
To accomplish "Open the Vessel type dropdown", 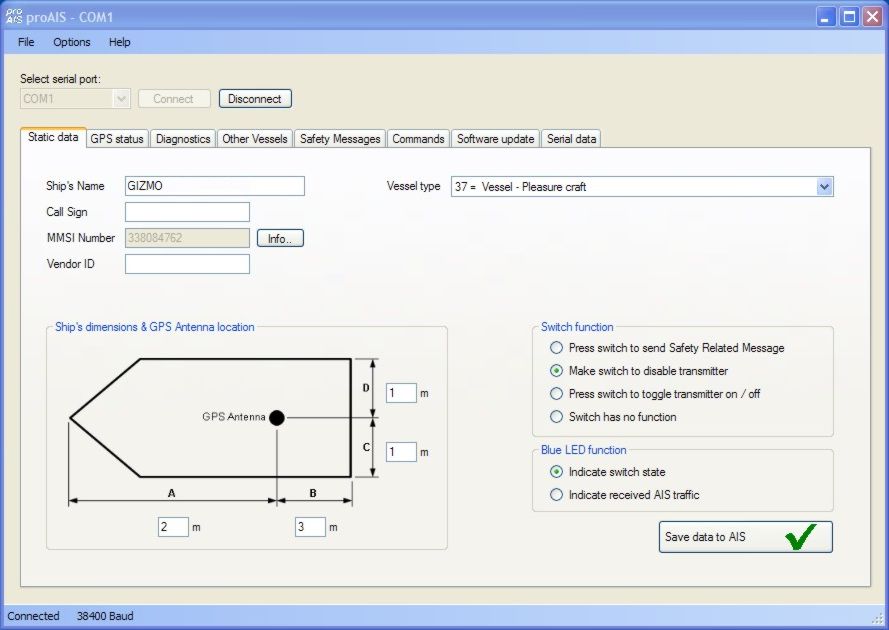I will (x=824, y=187).
